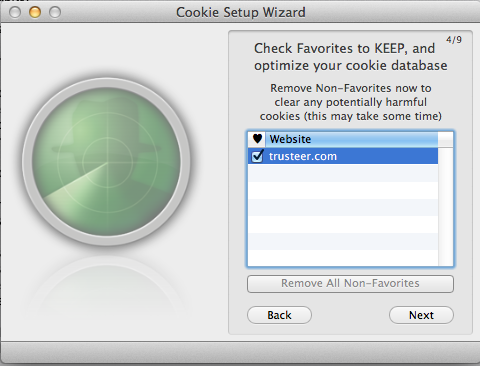Click the green radar scanner icon
Screen dimensions: 480x366
107,162
